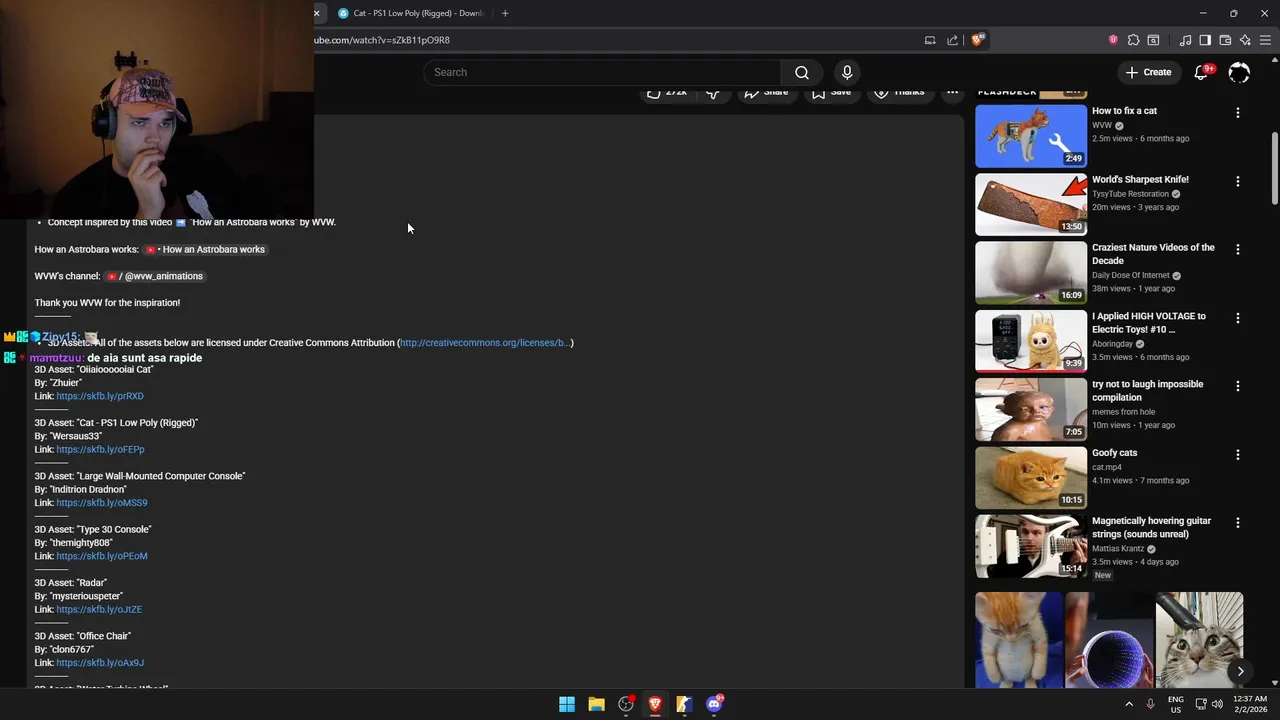Click the share page icon in address bar
Screen dimensions: 1280x720
952,40
